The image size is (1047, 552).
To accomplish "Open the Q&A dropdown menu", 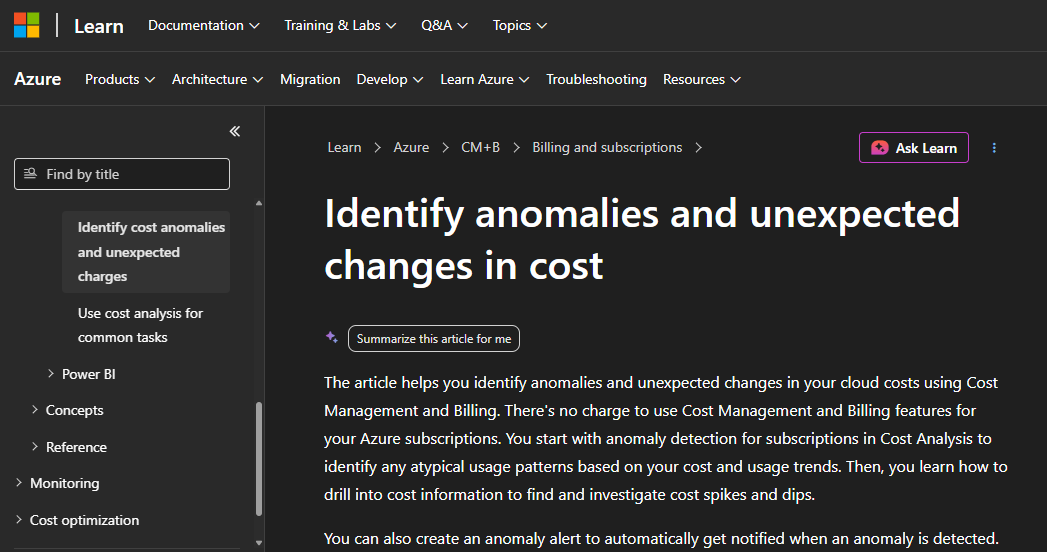I will click(444, 25).
